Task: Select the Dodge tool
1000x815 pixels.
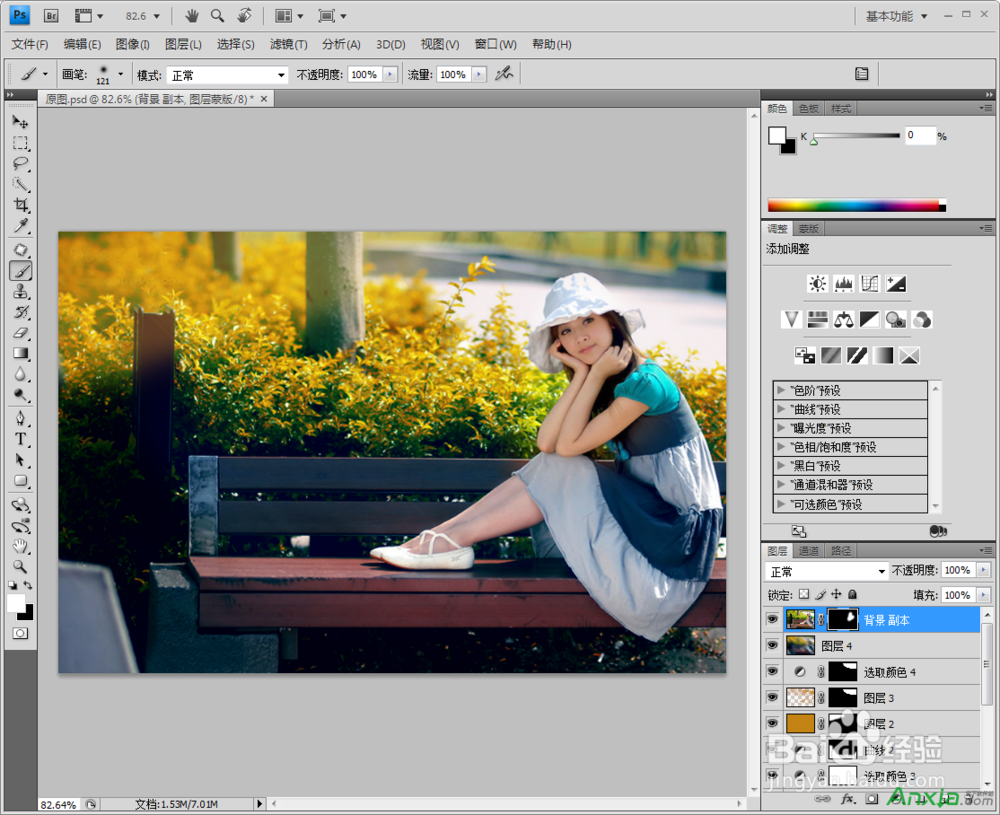Action: click(20, 395)
